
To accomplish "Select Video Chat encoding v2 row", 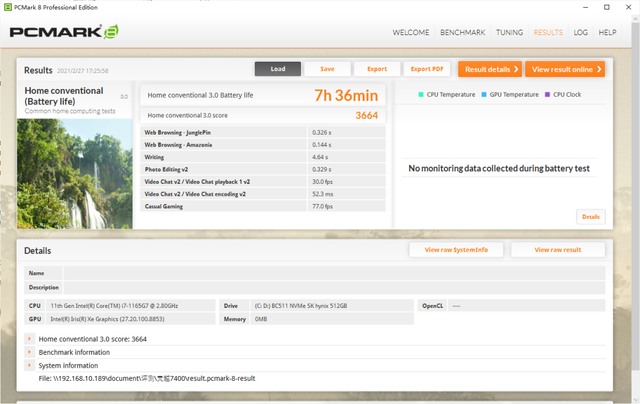I will pyautogui.click(x=263, y=194).
